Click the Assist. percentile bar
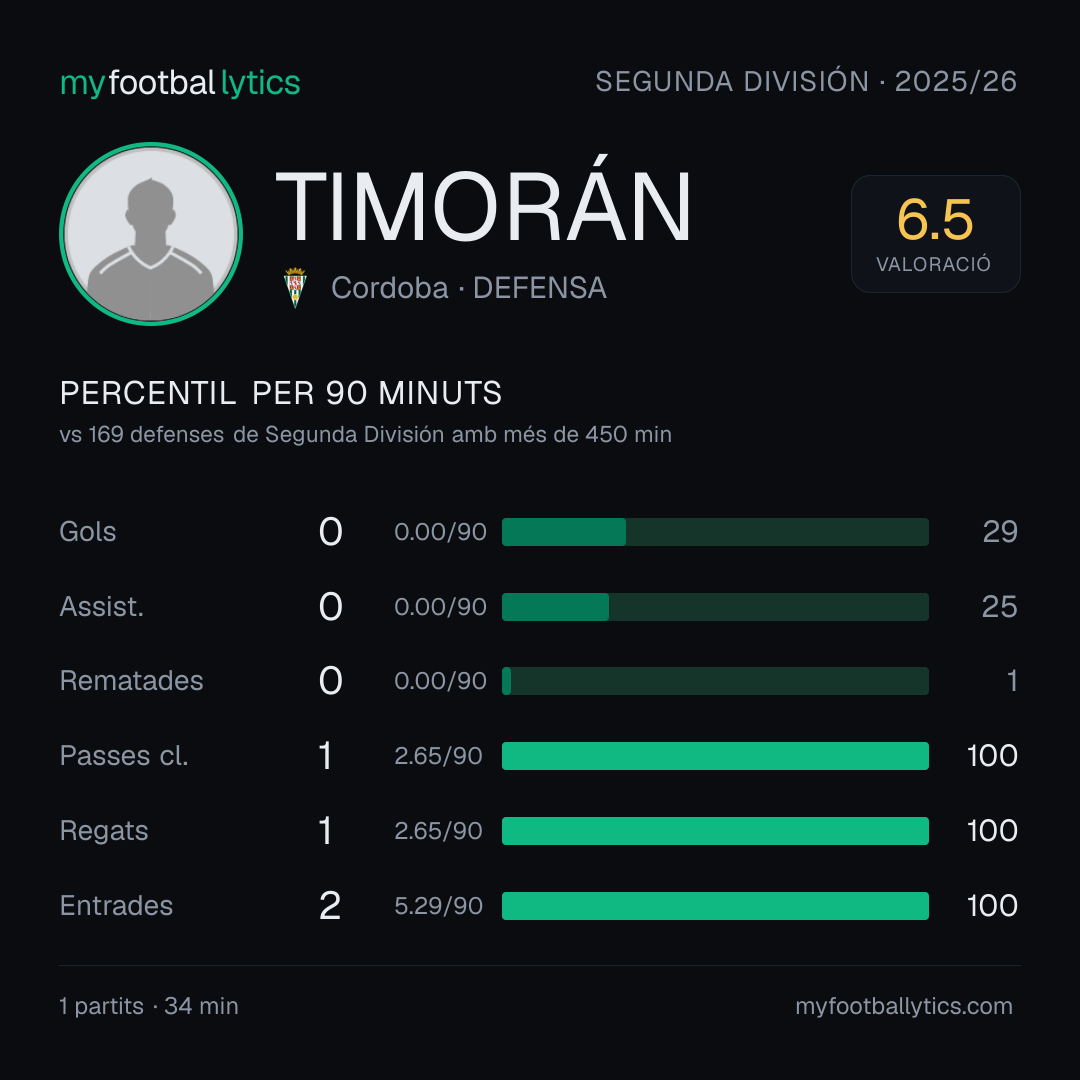The height and width of the screenshot is (1080, 1080). [x=715, y=607]
